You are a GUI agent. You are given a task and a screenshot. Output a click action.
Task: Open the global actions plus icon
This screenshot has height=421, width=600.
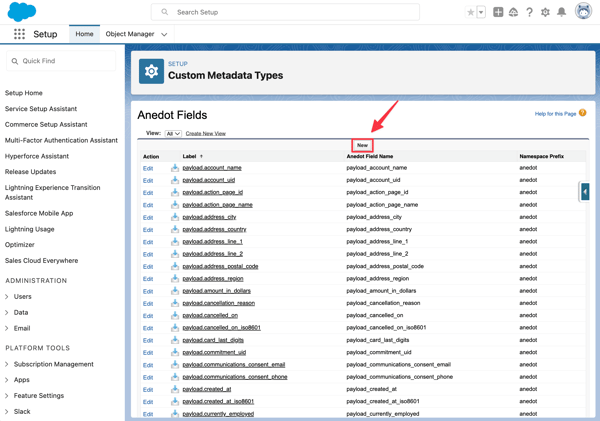pos(498,12)
